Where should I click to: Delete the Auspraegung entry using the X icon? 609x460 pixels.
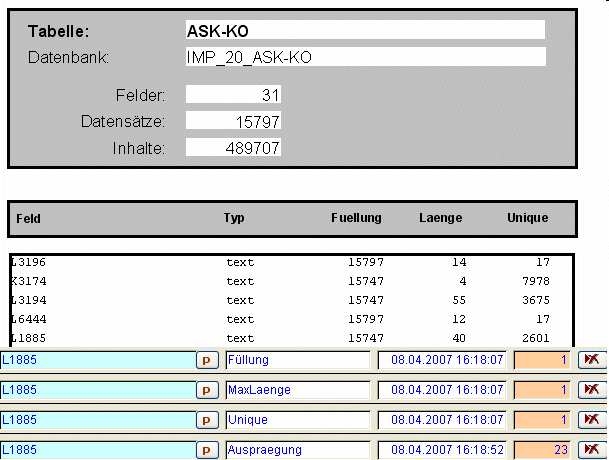point(591,450)
